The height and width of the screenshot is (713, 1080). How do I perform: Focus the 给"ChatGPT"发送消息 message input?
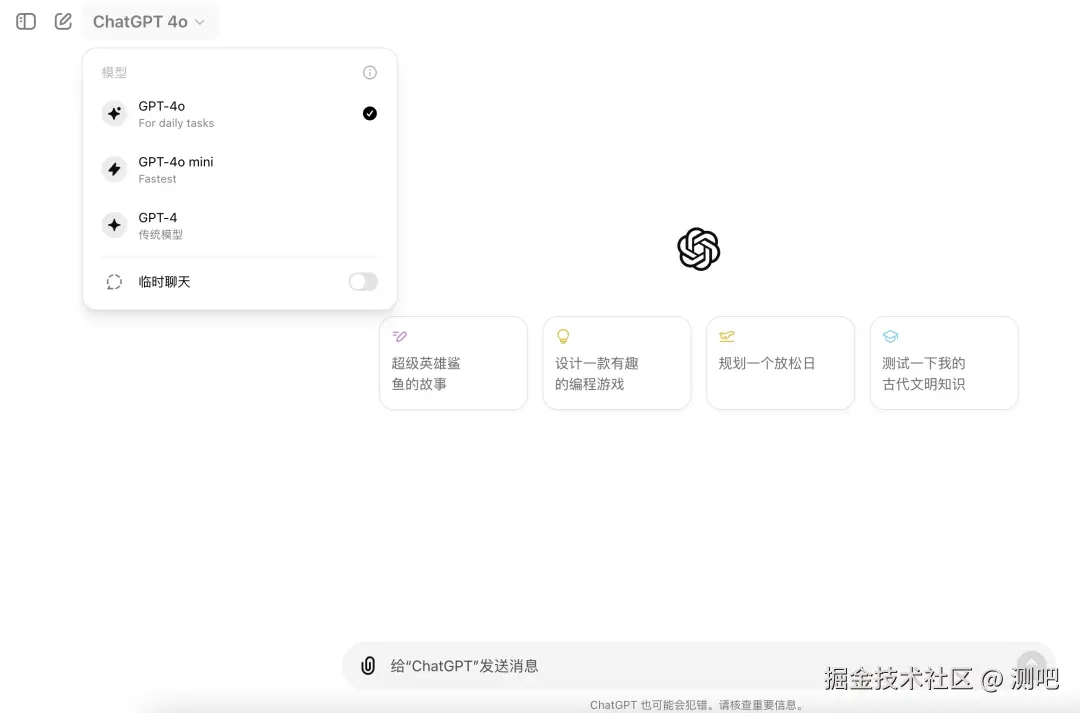pos(698,666)
